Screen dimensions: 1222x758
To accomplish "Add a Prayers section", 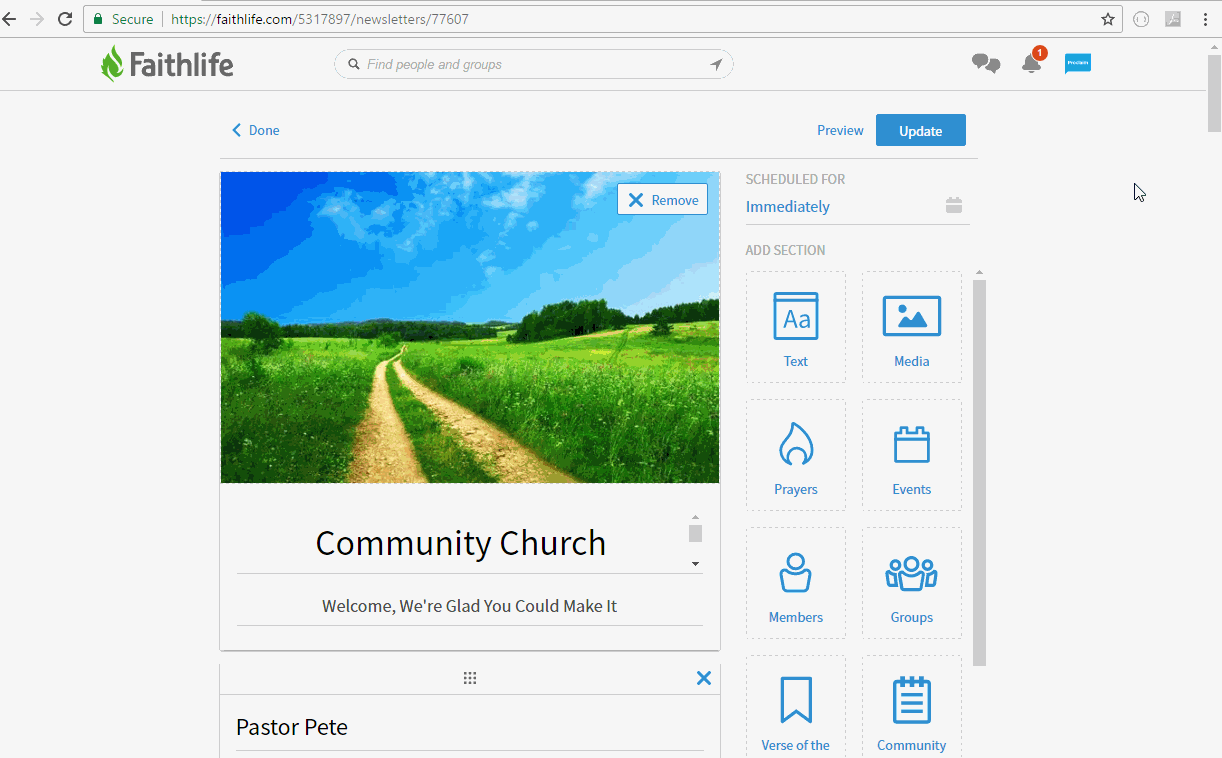I will point(796,455).
